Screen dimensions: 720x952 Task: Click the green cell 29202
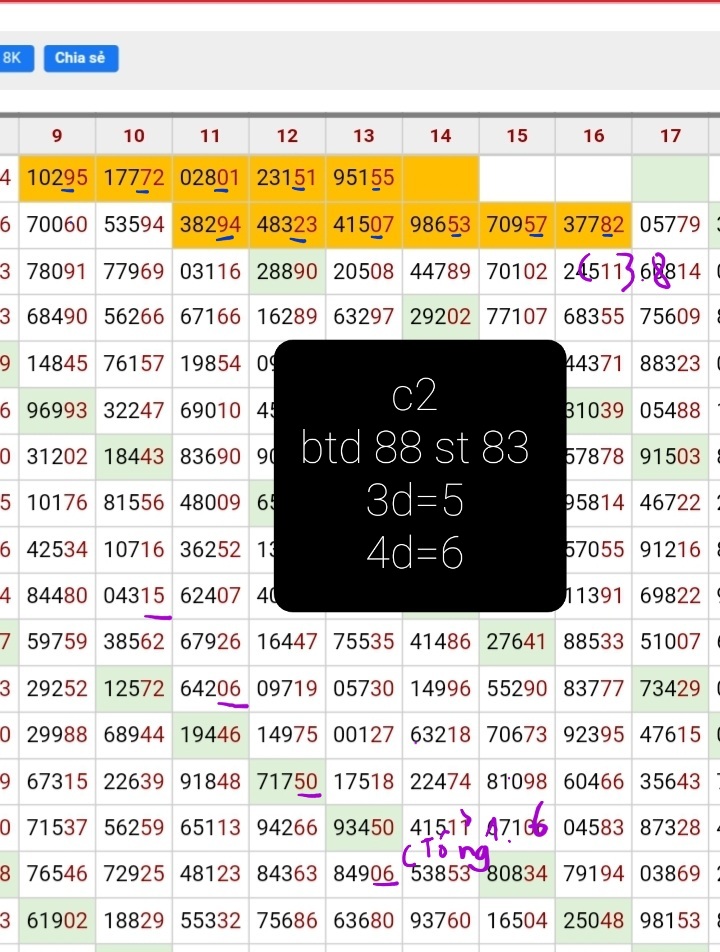click(x=440, y=318)
